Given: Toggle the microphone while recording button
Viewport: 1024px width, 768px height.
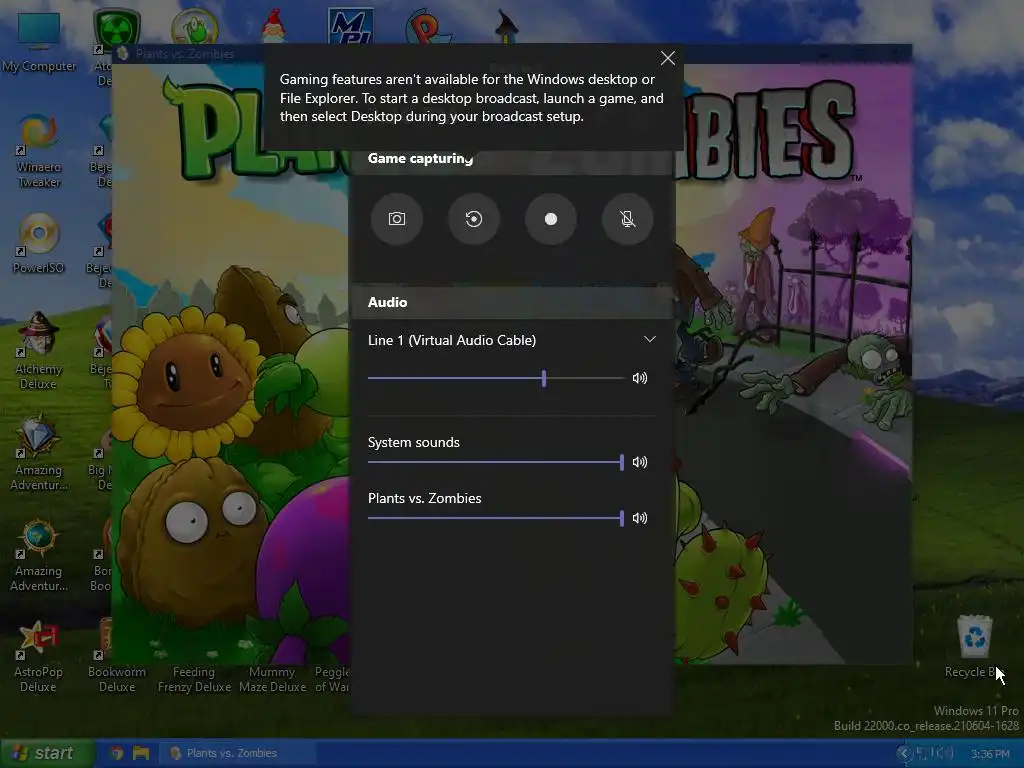Looking at the screenshot, I should tap(628, 219).
